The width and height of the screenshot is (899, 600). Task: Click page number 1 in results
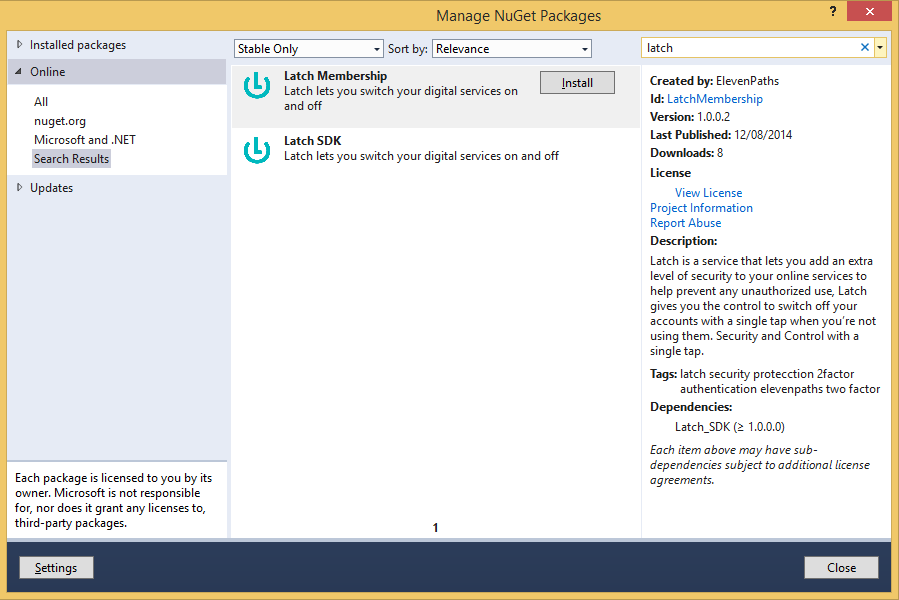click(435, 527)
